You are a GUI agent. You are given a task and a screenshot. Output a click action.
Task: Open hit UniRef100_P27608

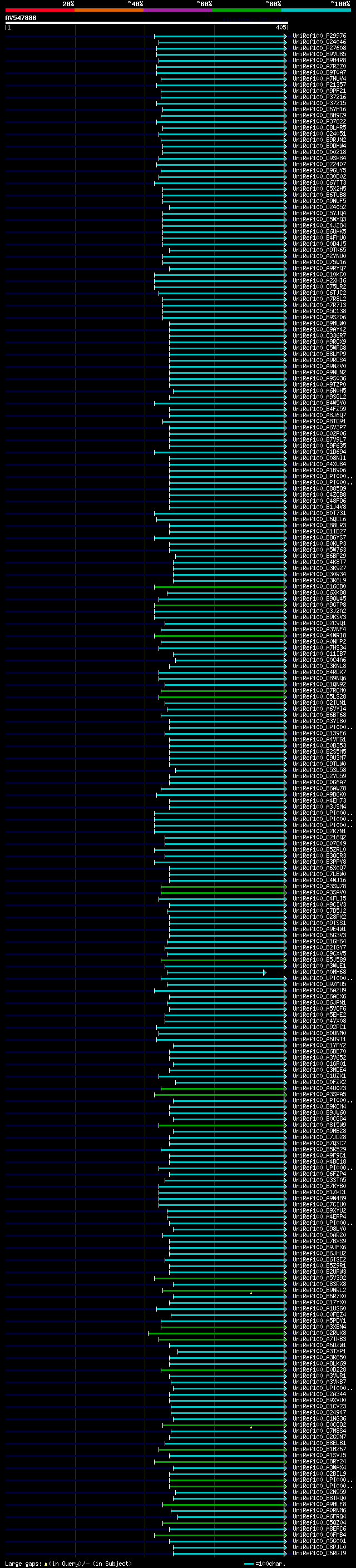(x=319, y=48)
